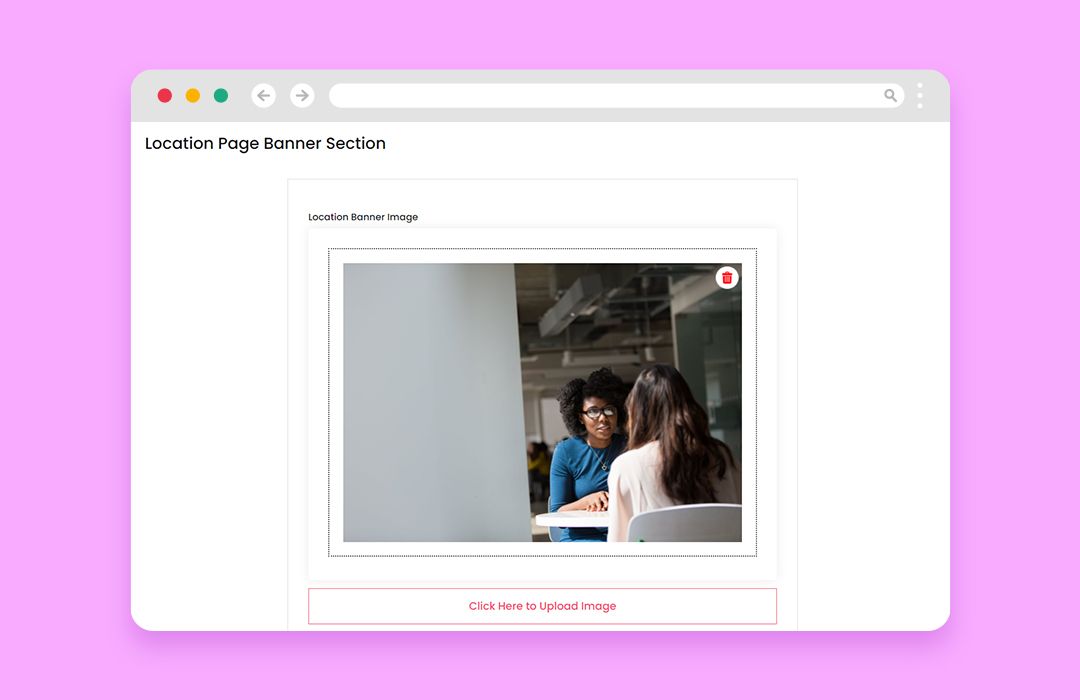Delete the banner image with red trash icon
1080x700 pixels.
point(727,278)
